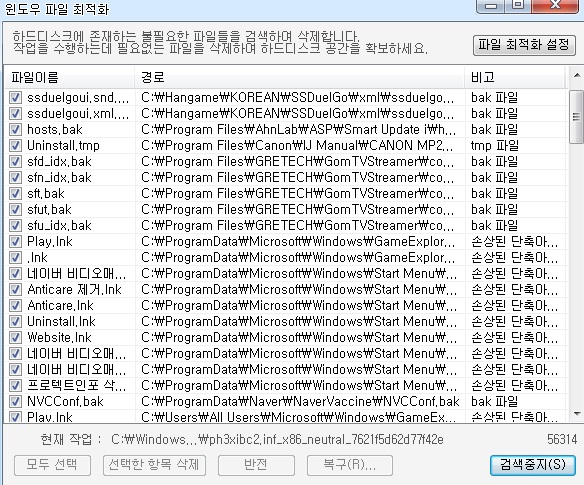Click the 검색중지(S) stop search button
Image resolution: width=584 pixels, height=485 pixels.
533,465
